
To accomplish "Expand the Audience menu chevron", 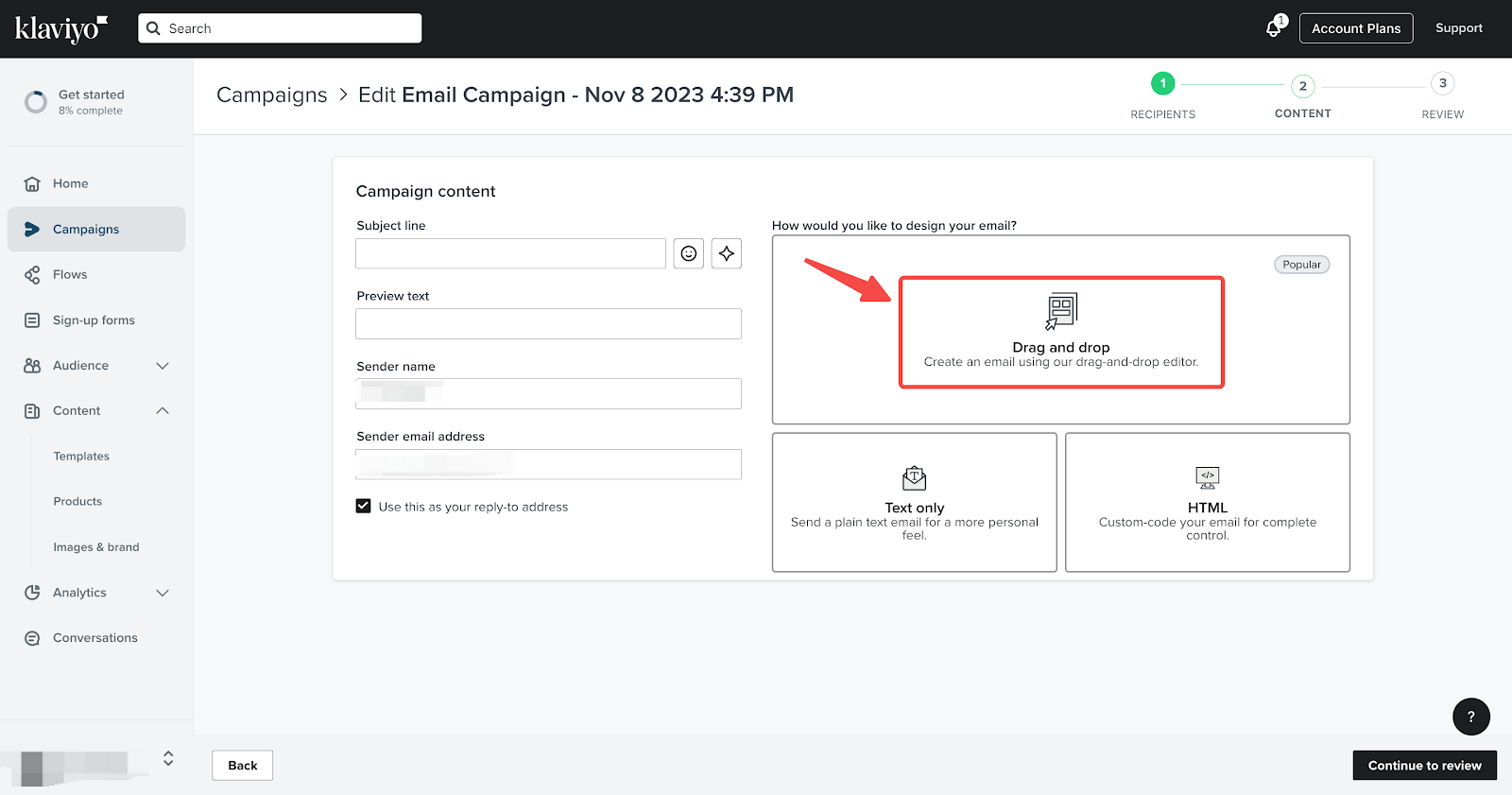I will (x=163, y=366).
